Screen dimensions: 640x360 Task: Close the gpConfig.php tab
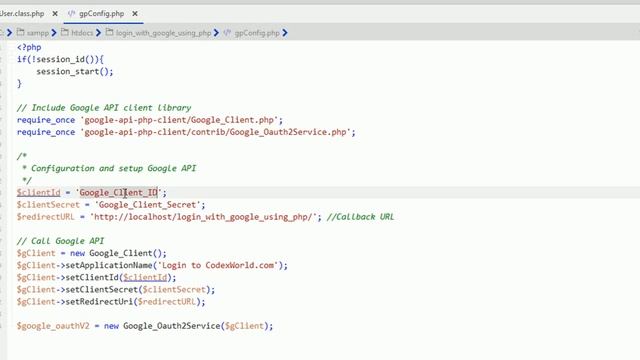[x=135, y=14]
